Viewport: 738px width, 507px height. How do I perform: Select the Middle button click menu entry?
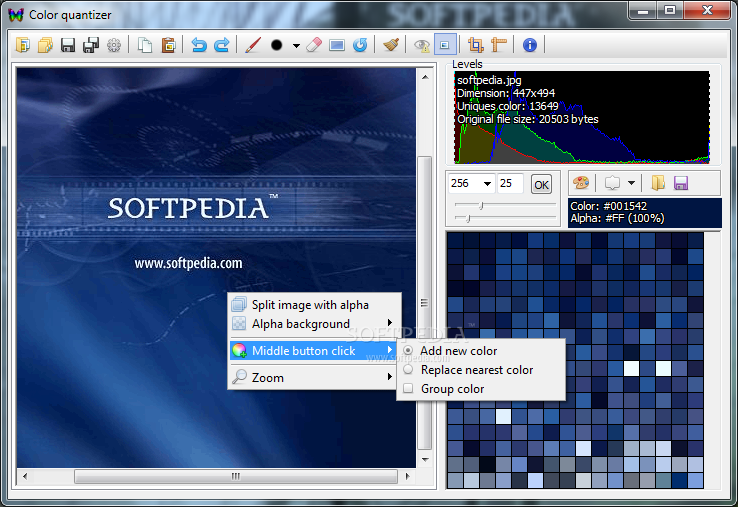(x=314, y=351)
